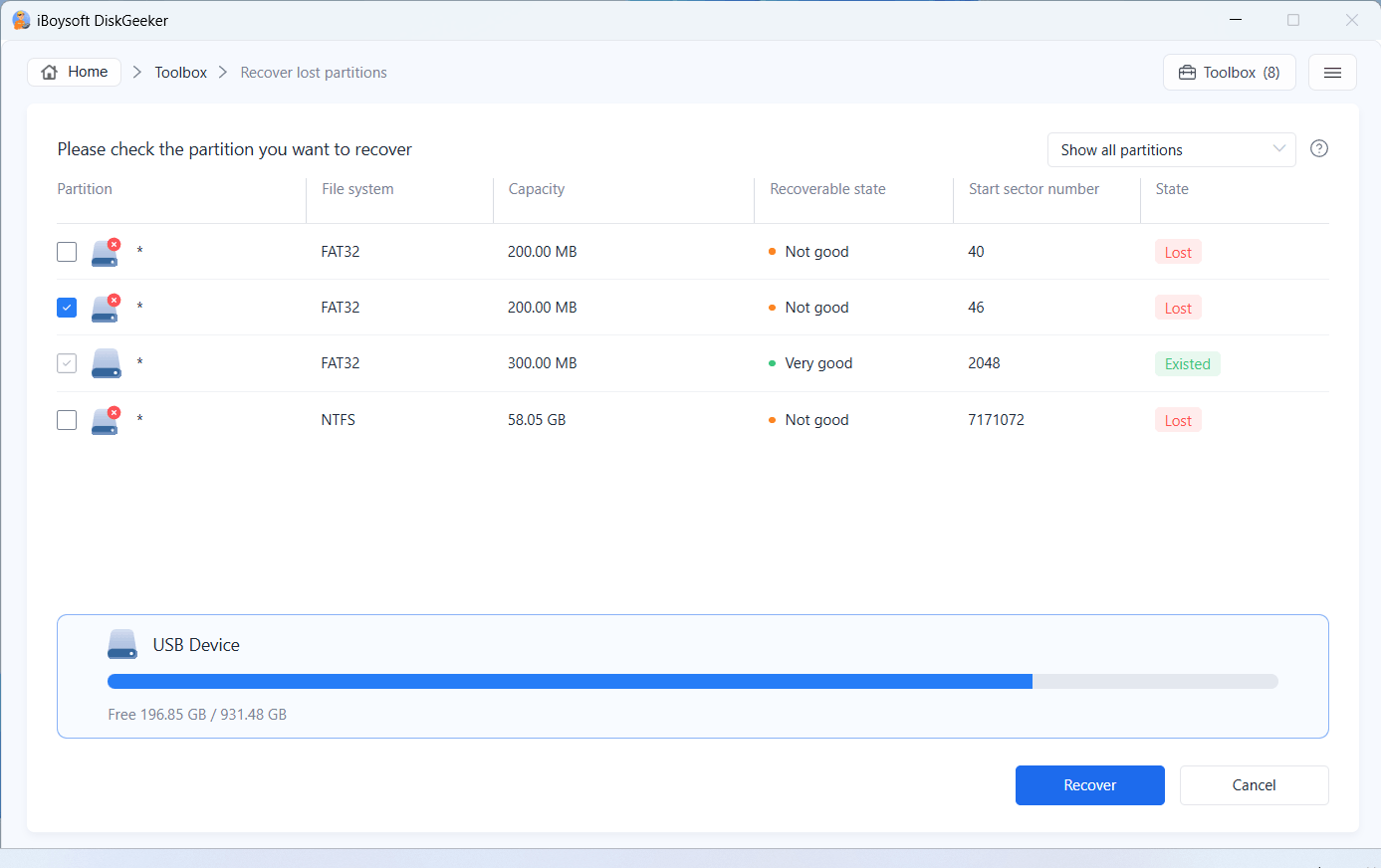Click the Recoverable state column header
The height and width of the screenshot is (868, 1381).
pos(827,189)
